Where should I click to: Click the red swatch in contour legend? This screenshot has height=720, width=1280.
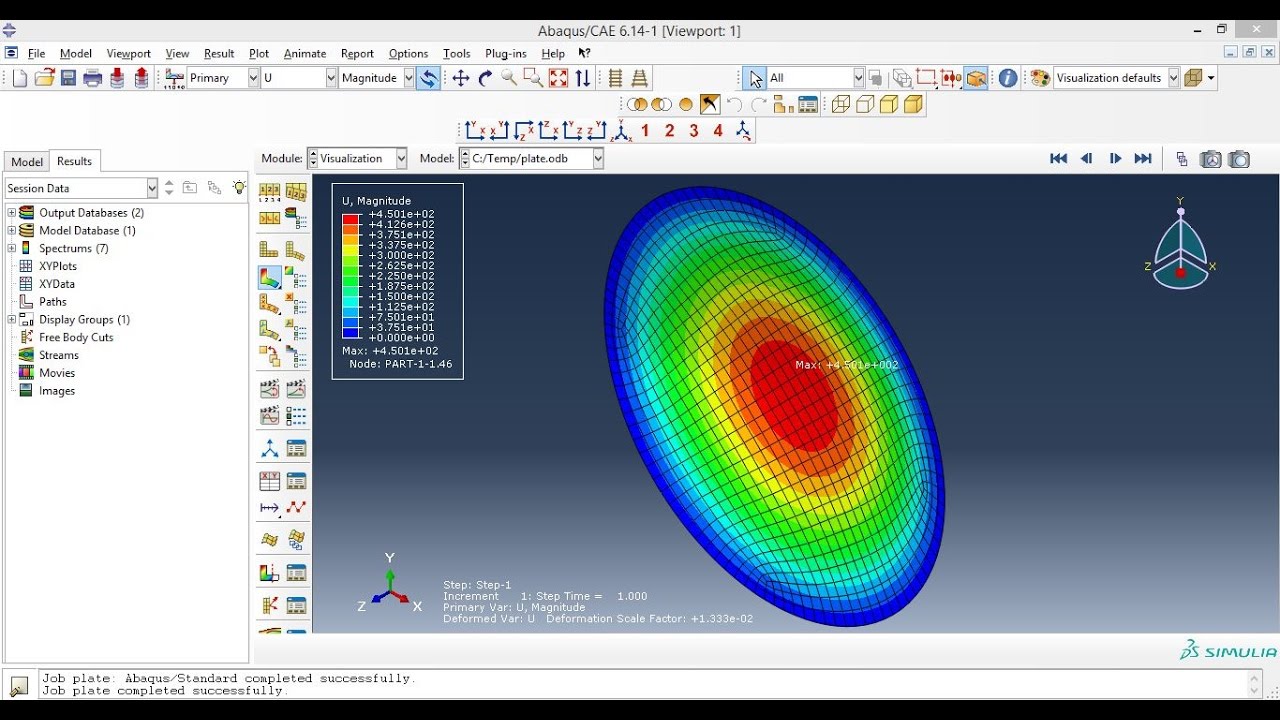click(350, 219)
